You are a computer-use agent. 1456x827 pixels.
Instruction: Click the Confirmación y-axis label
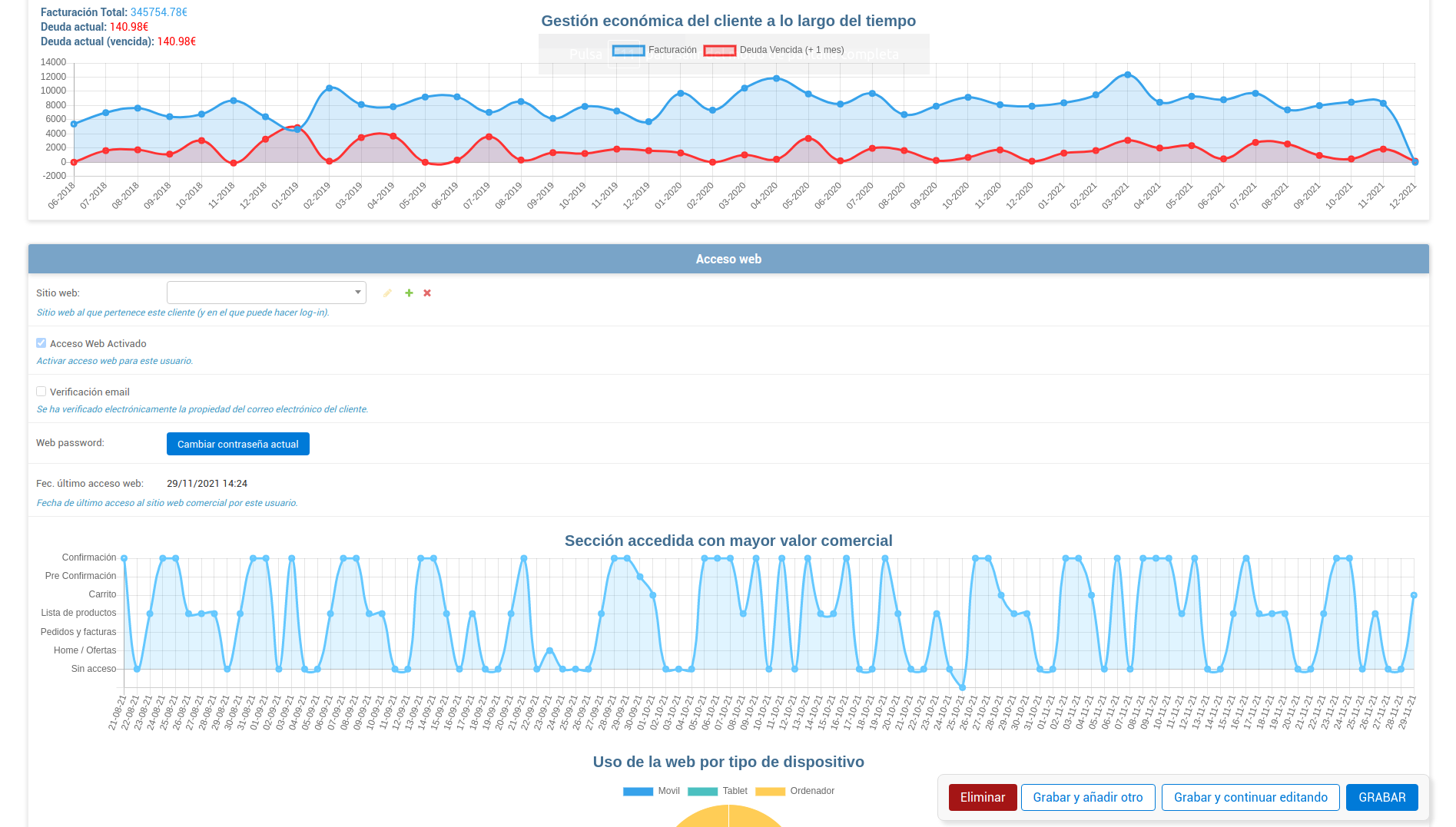(89, 557)
